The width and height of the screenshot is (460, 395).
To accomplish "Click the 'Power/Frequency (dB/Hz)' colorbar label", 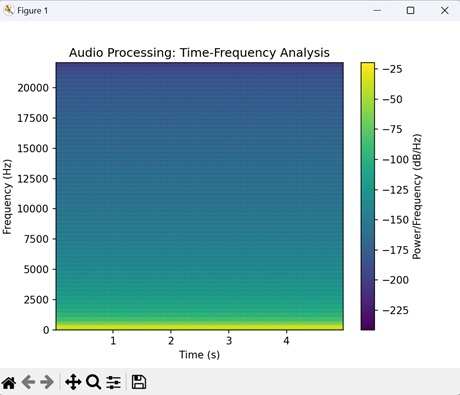I will (x=417, y=197).
